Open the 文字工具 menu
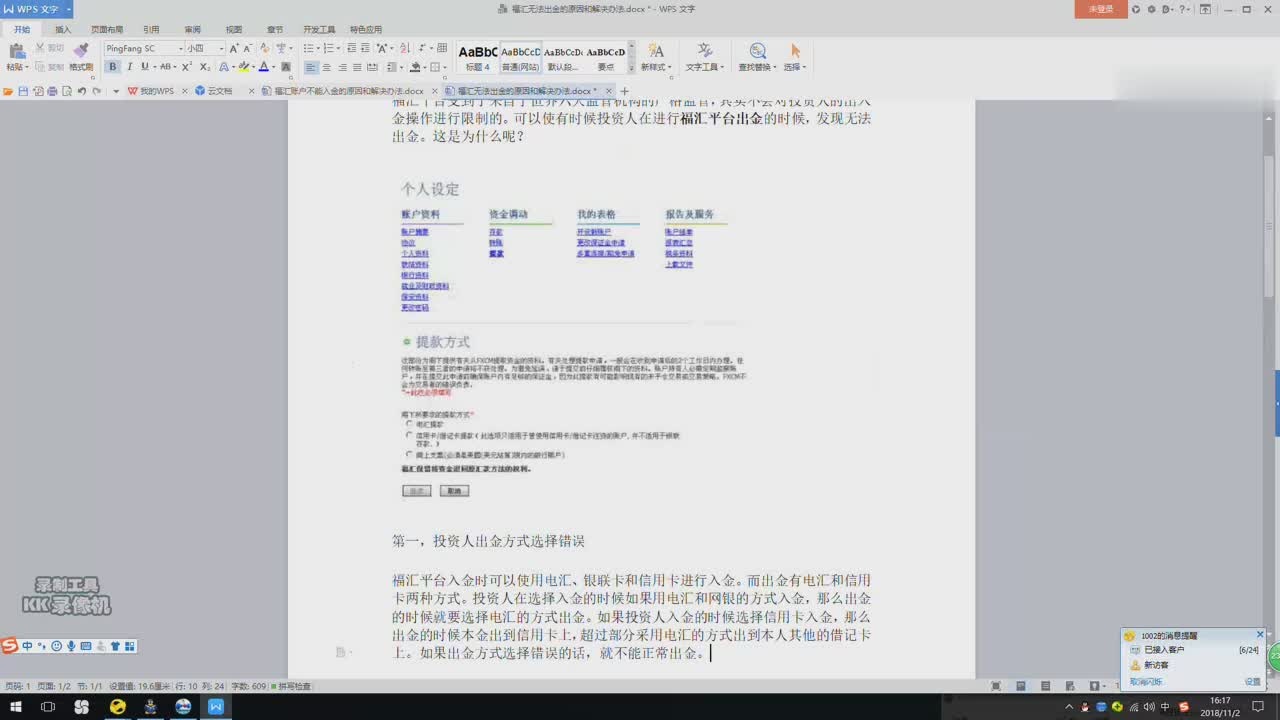 click(704, 58)
